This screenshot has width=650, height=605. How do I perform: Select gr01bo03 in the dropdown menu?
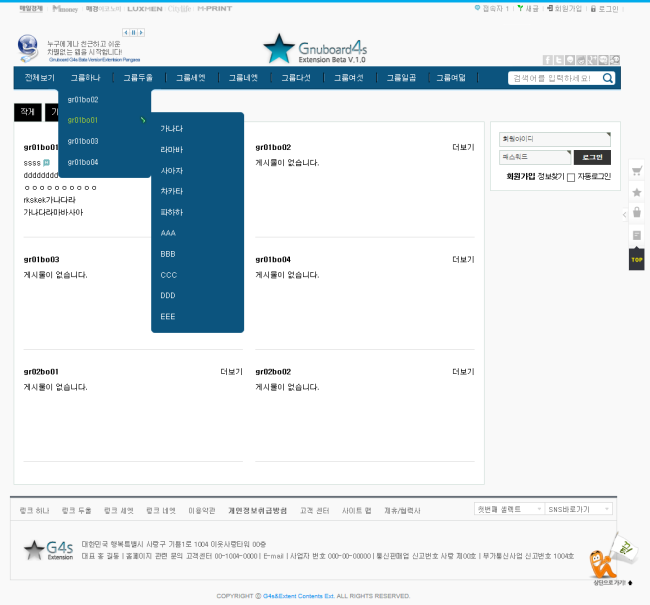coord(83,141)
